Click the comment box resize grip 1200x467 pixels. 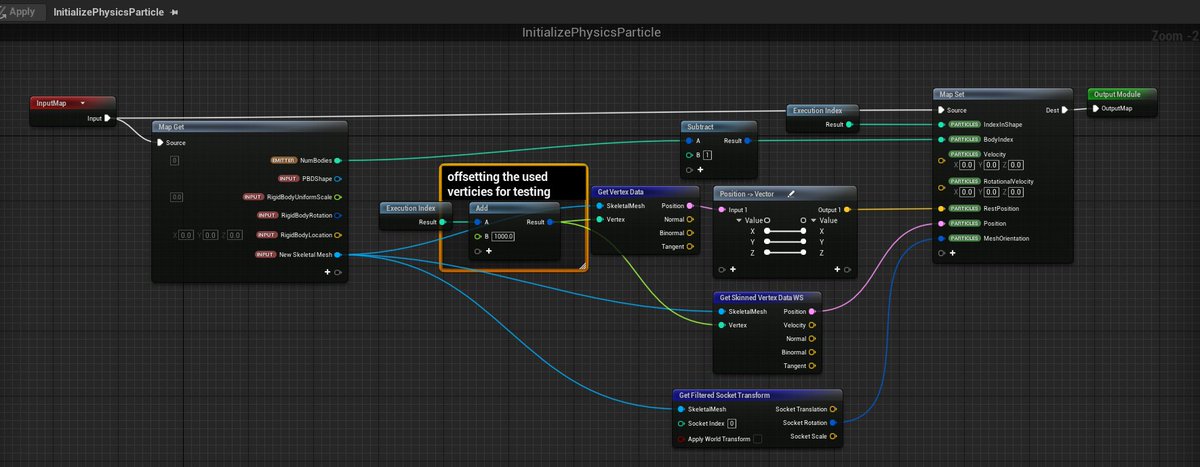pyautogui.click(x=581, y=265)
